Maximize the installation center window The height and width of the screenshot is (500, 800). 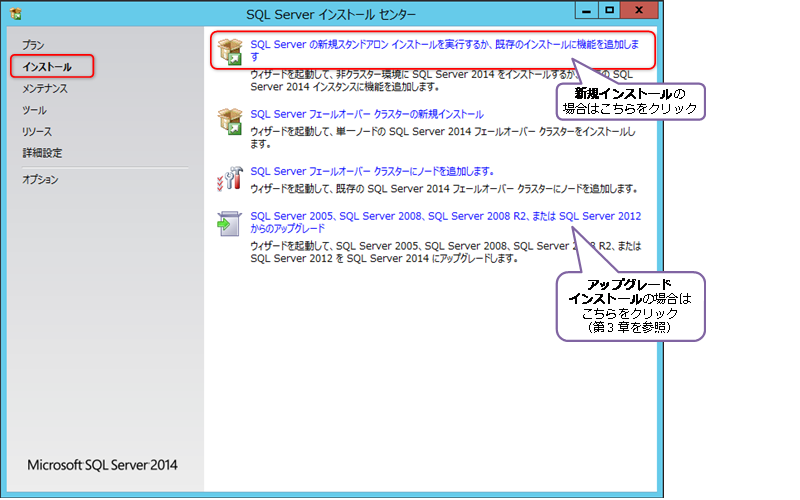tap(610, 10)
